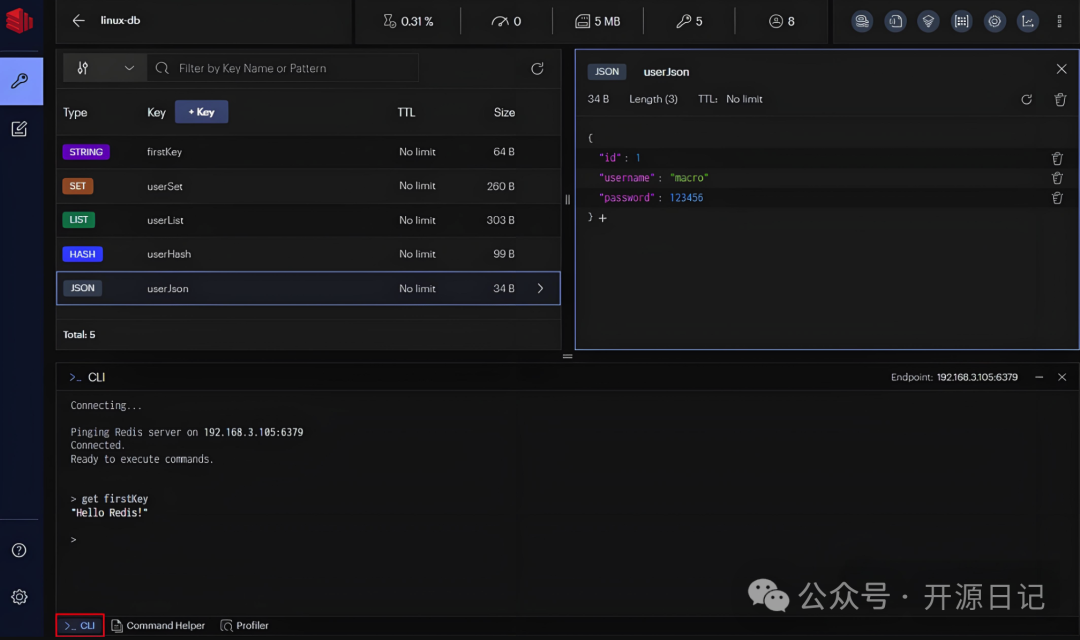Click the chevron on the userJson row

pos(540,288)
